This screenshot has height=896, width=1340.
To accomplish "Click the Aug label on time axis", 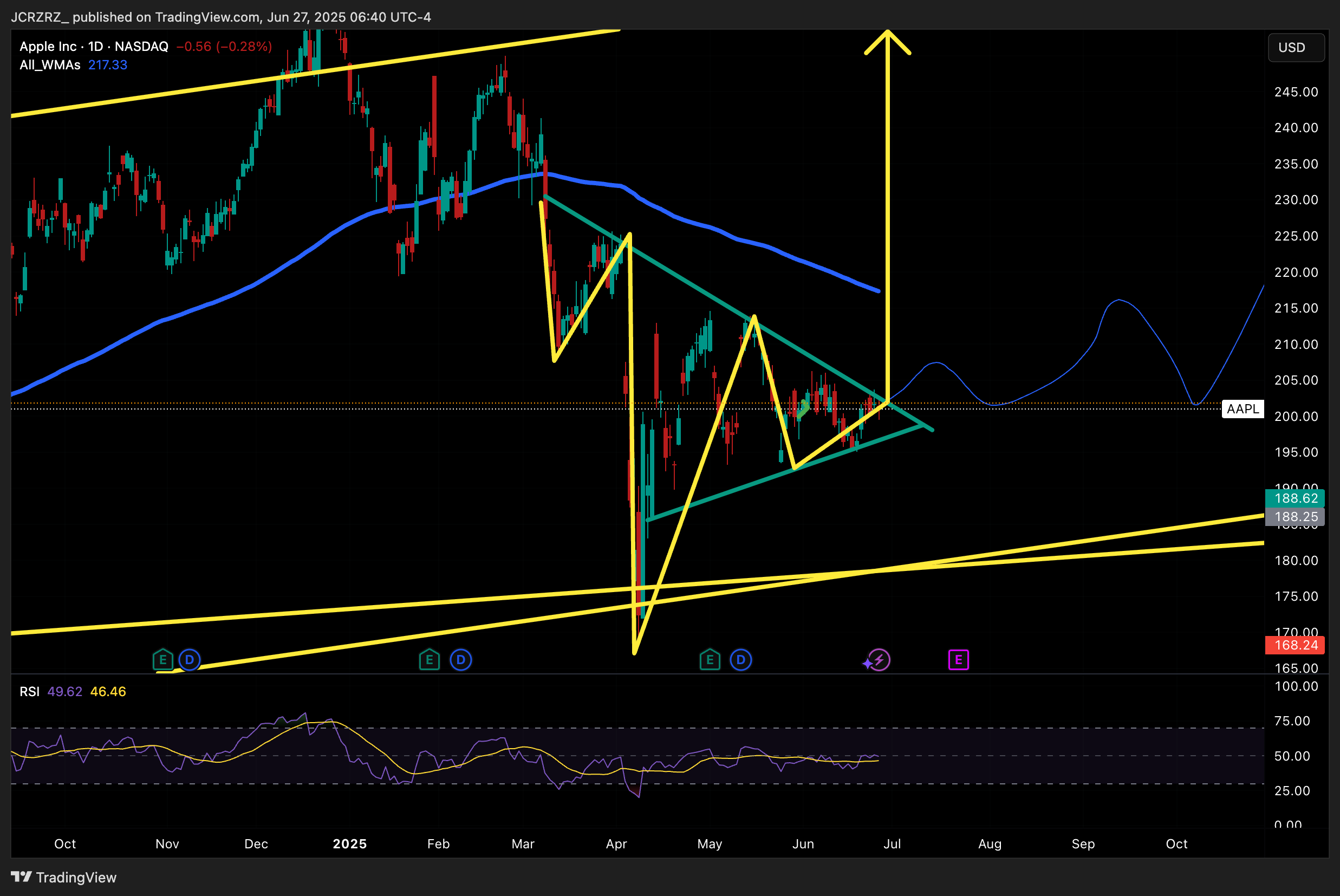I will pos(990,843).
